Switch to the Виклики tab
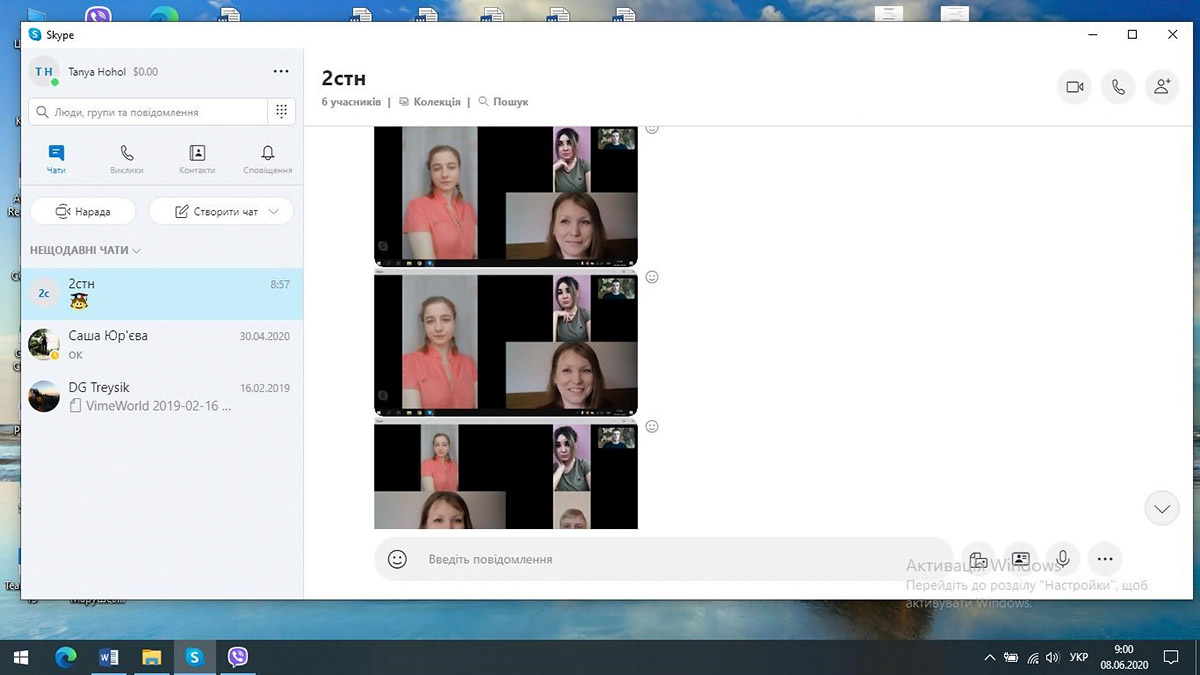The width and height of the screenshot is (1200, 675). [127, 159]
